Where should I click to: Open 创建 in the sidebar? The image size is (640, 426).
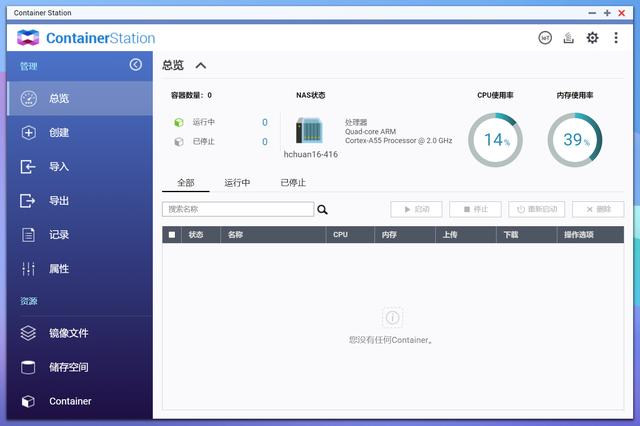point(80,133)
